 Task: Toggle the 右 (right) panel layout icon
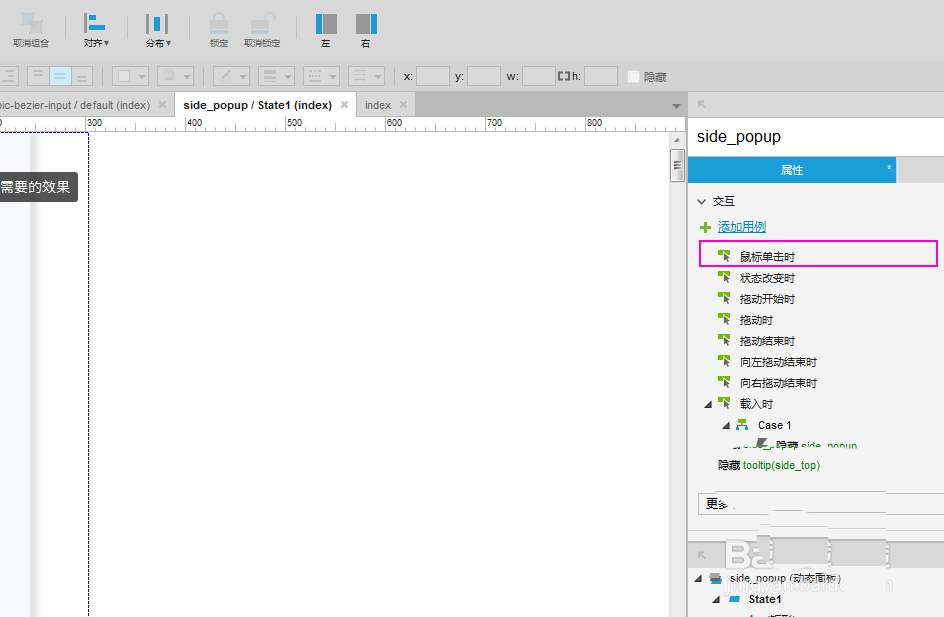click(x=366, y=24)
